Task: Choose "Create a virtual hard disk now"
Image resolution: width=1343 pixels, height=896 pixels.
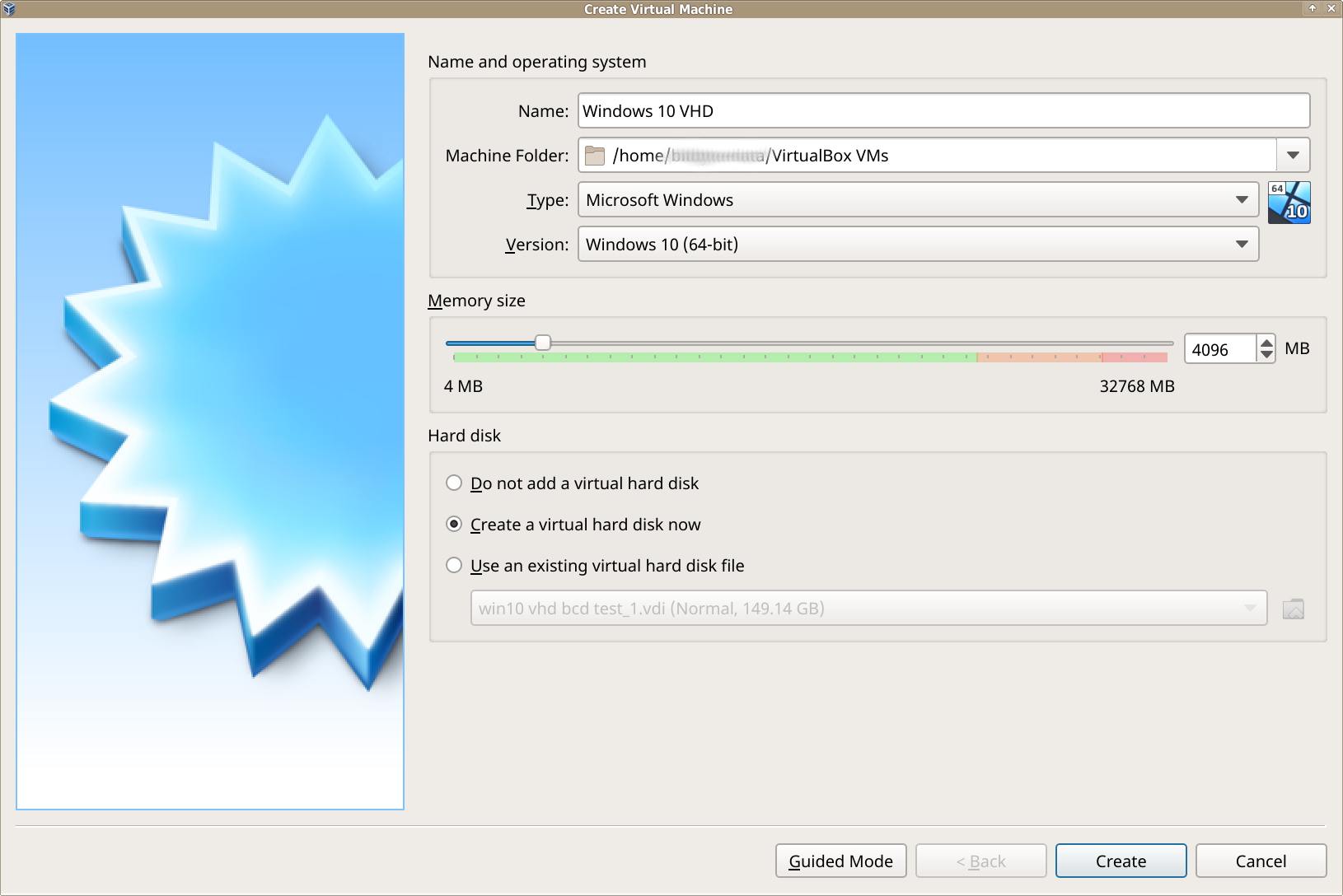Action: 454,525
